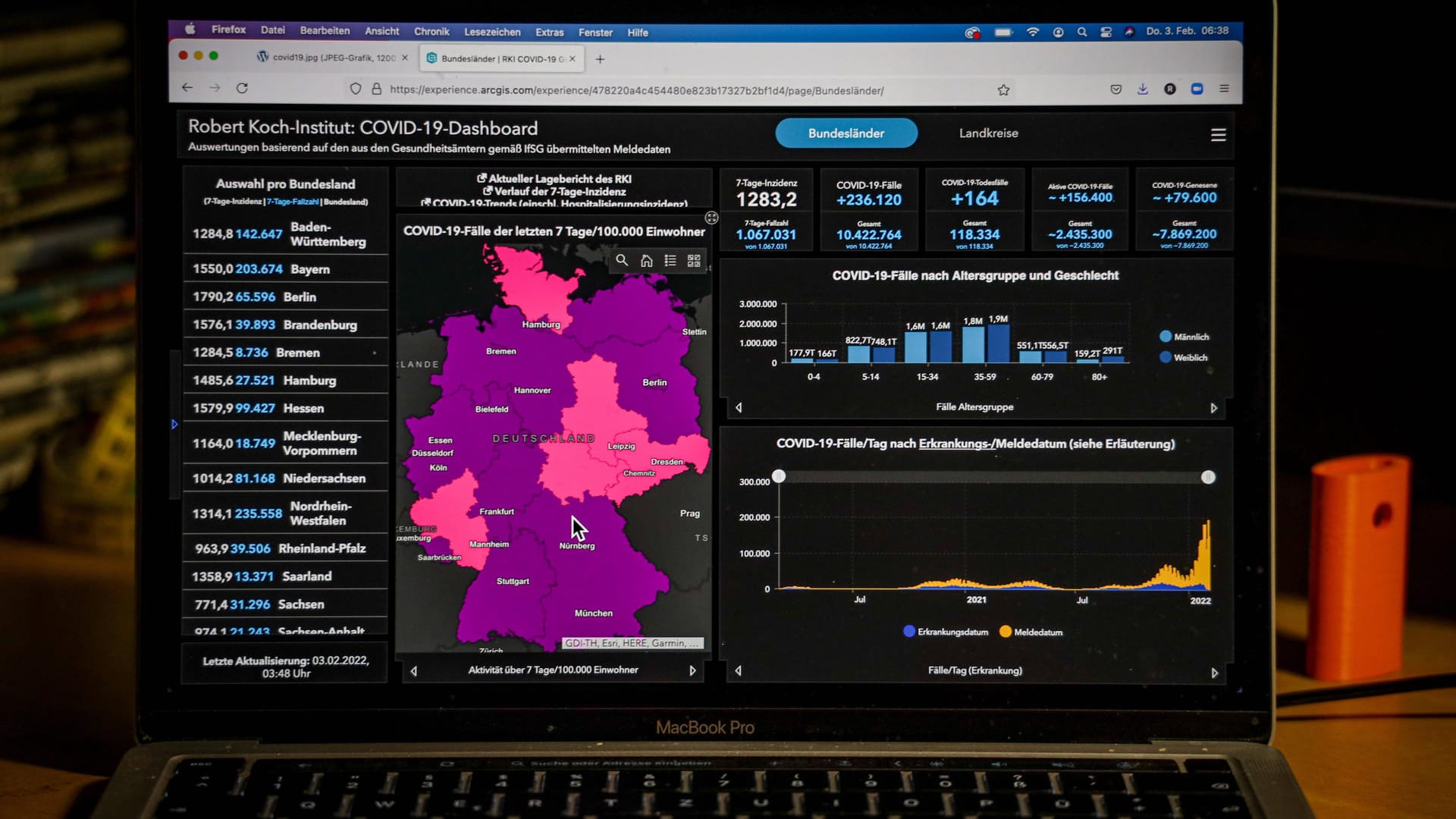Select Mecklenburg-Vorpommern in the list
The image size is (1456, 819).
pyautogui.click(x=286, y=443)
